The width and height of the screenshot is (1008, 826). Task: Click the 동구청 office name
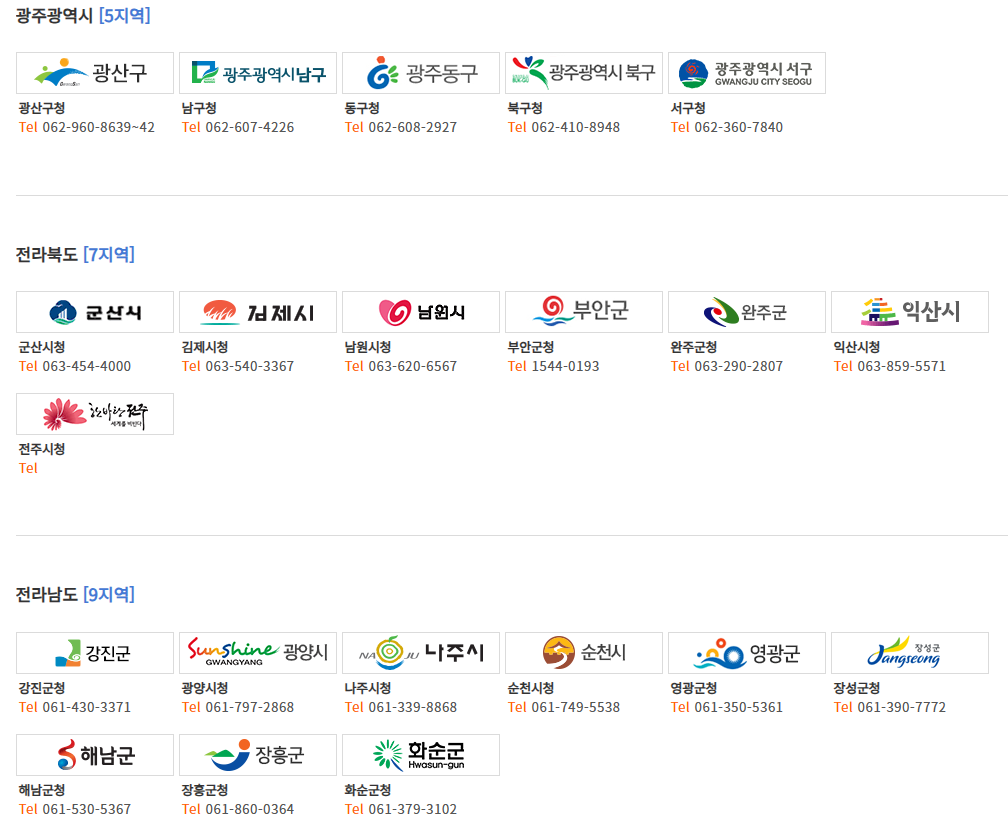(362, 108)
